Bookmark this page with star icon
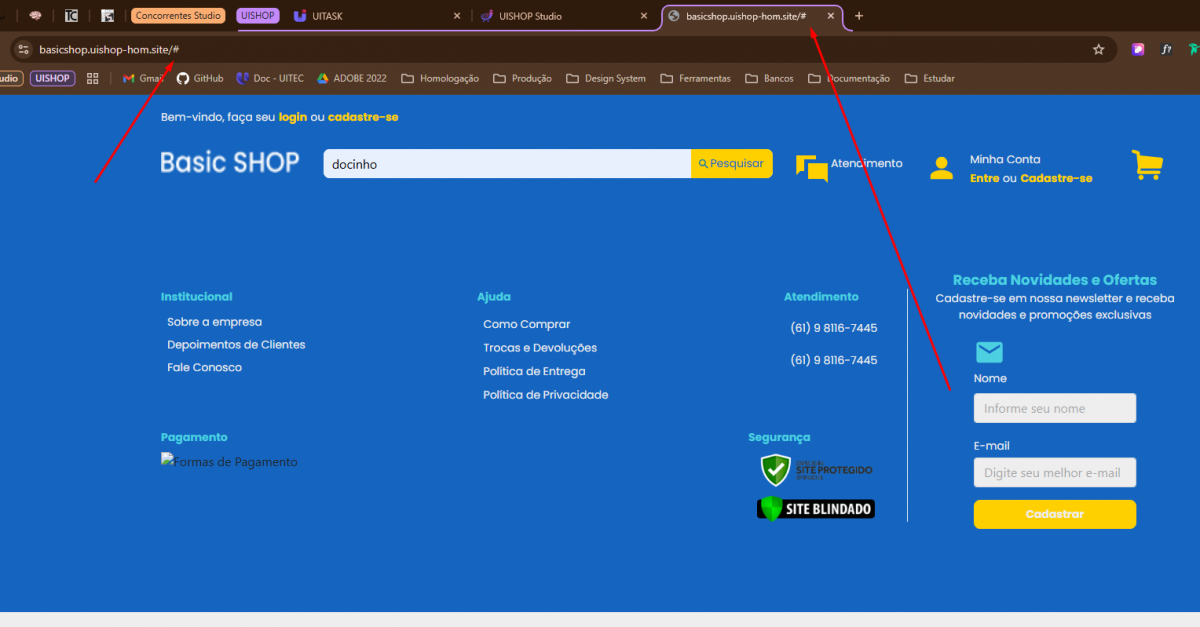Image resolution: width=1200 pixels, height=627 pixels. (1098, 49)
